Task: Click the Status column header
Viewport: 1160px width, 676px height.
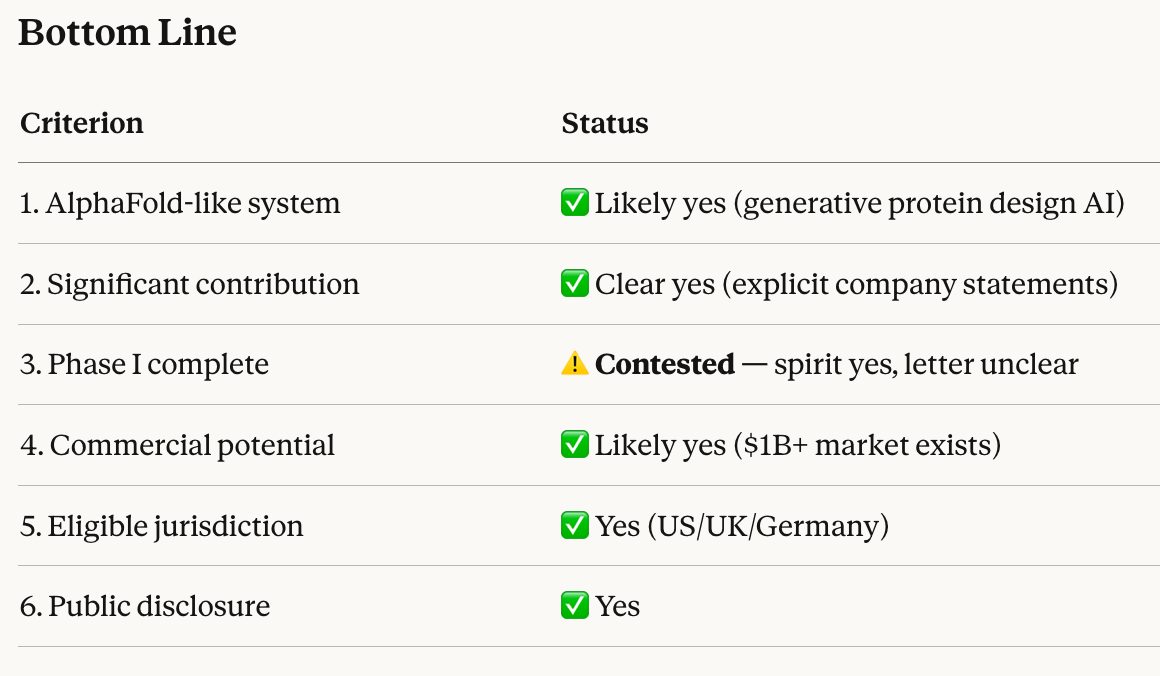Action: click(x=605, y=123)
